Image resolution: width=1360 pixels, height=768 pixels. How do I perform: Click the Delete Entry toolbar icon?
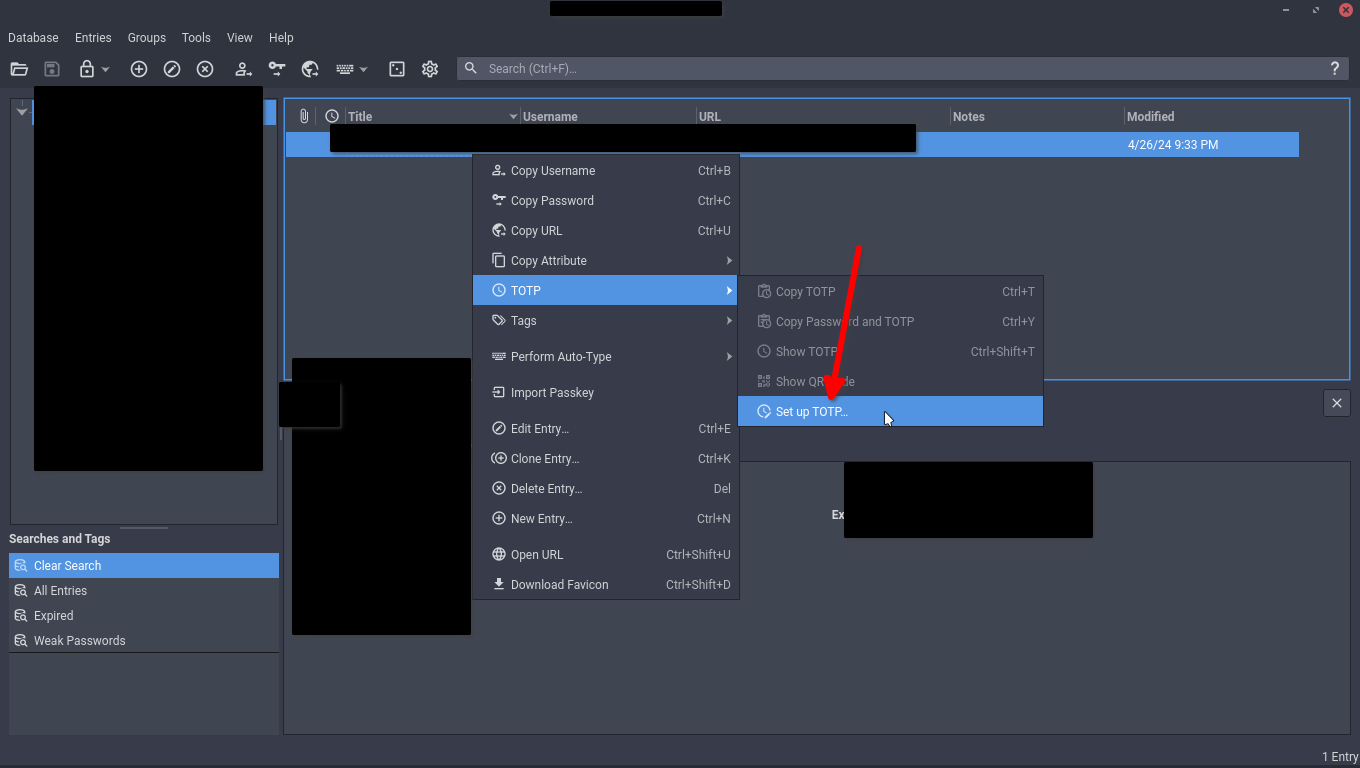[x=205, y=69]
